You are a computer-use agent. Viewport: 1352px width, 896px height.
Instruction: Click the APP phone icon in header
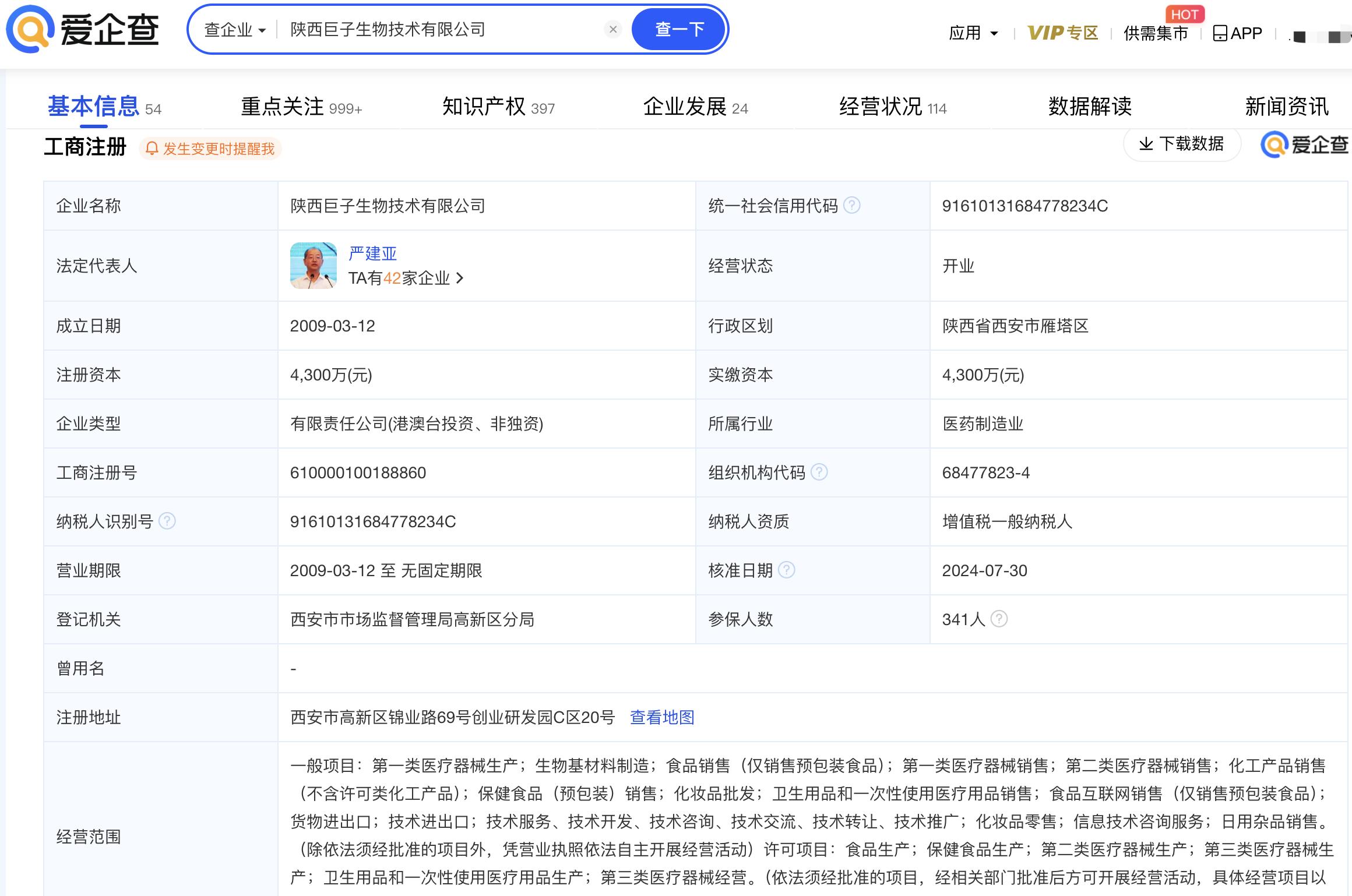[x=1220, y=33]
